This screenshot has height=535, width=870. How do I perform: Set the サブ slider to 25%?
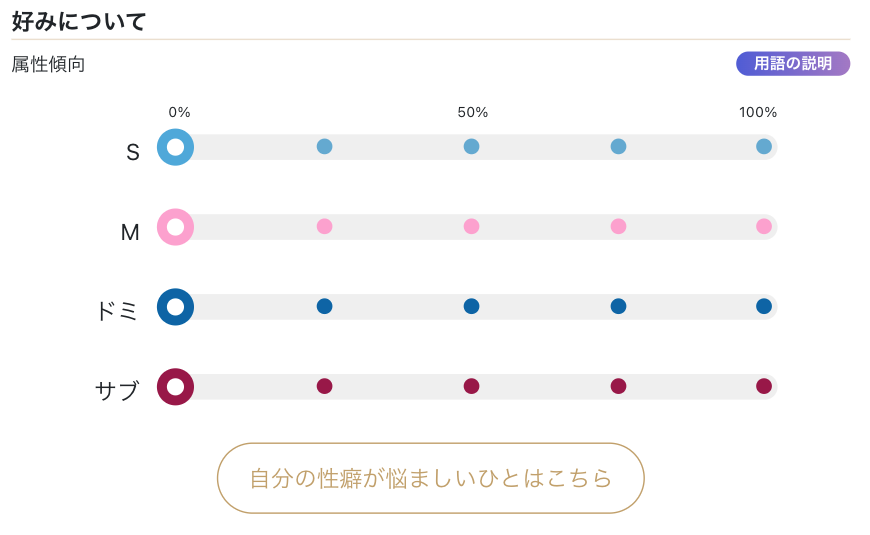click(x=324, y=386)
